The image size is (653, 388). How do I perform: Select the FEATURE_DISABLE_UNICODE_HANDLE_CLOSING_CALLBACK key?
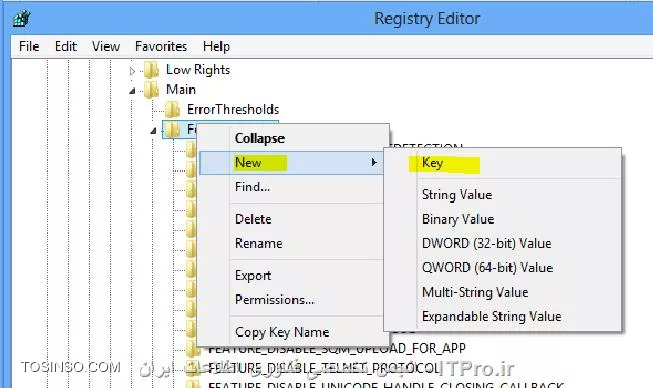point(385,385)
